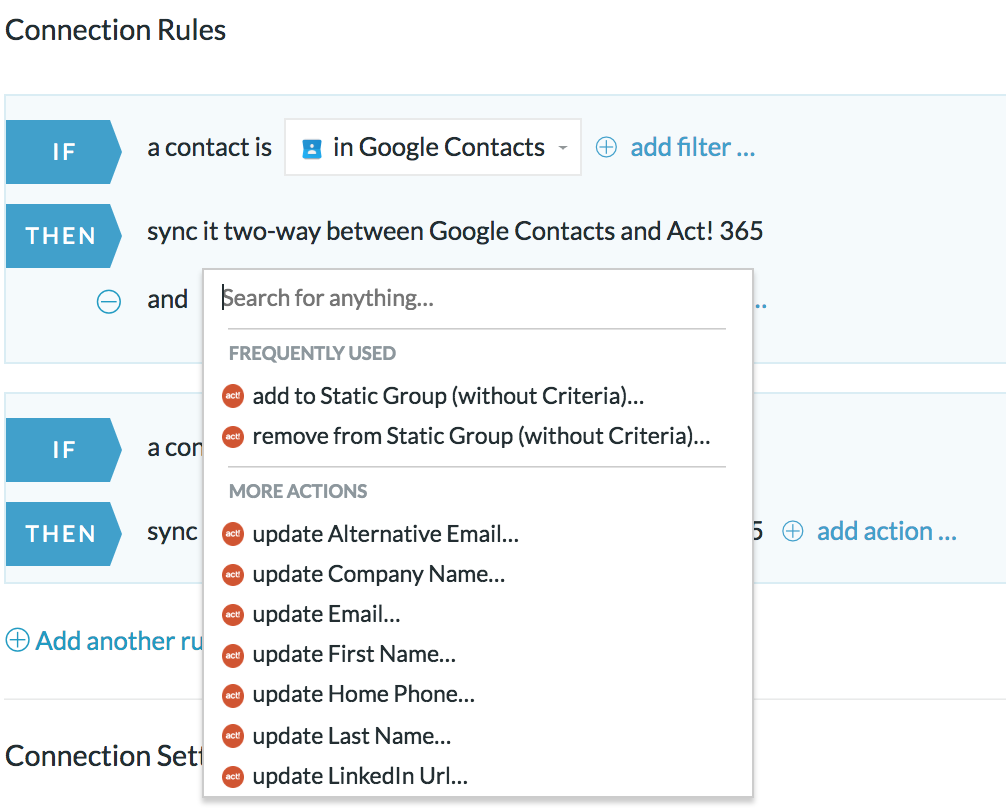Choose 'update LinkedIn Url...' action

[360, 776]
